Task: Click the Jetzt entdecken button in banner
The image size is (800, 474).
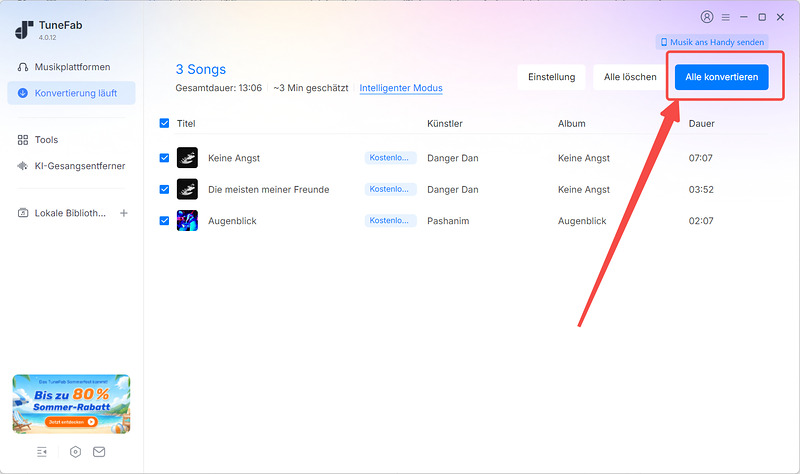Action: [71, 422]
